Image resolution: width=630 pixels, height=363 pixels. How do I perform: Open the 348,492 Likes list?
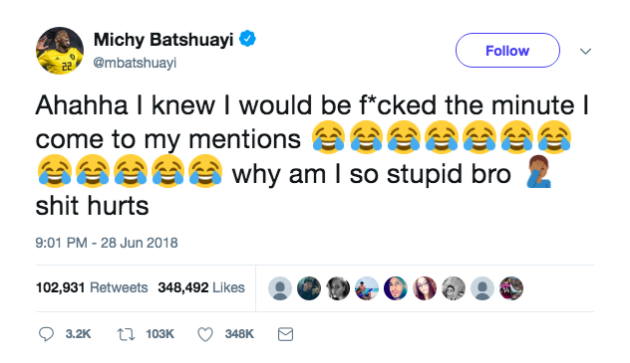tap(201, 287)
